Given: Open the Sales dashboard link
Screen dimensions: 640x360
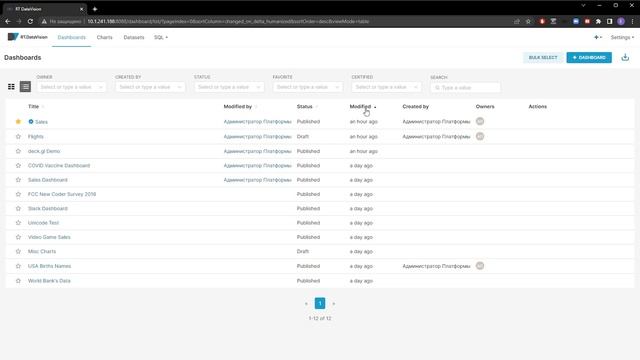Looking at the screenshot, I should point(41,122).
